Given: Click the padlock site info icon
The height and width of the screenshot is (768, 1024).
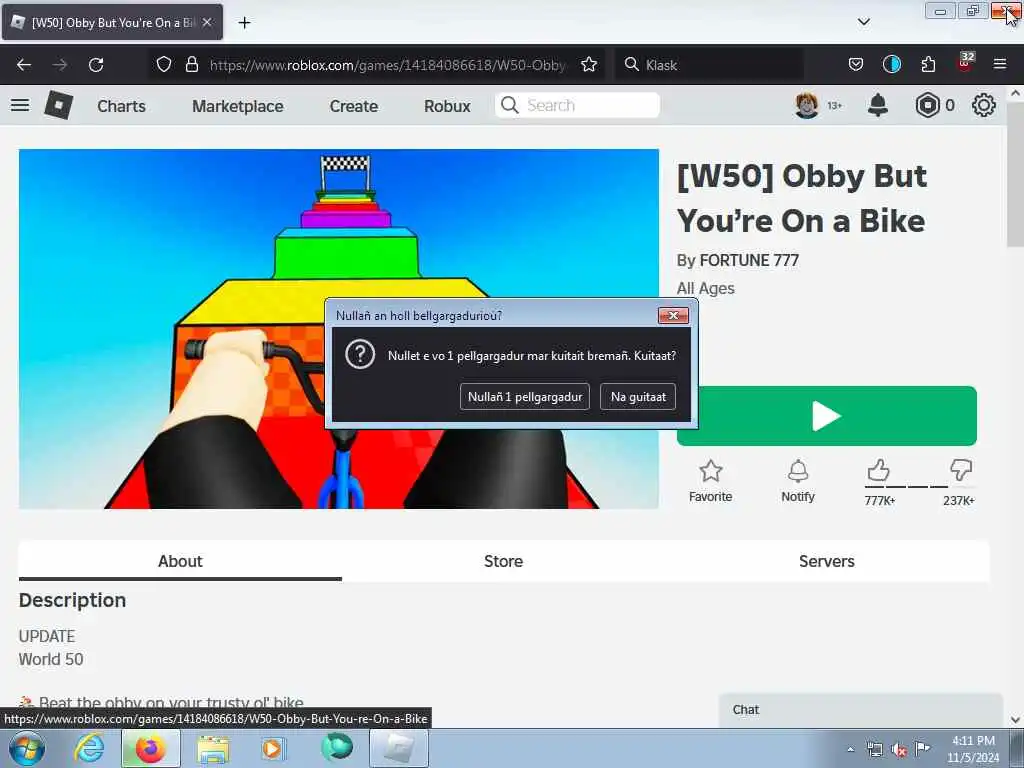Looking at the screenshot, I should tap(191, 64).
